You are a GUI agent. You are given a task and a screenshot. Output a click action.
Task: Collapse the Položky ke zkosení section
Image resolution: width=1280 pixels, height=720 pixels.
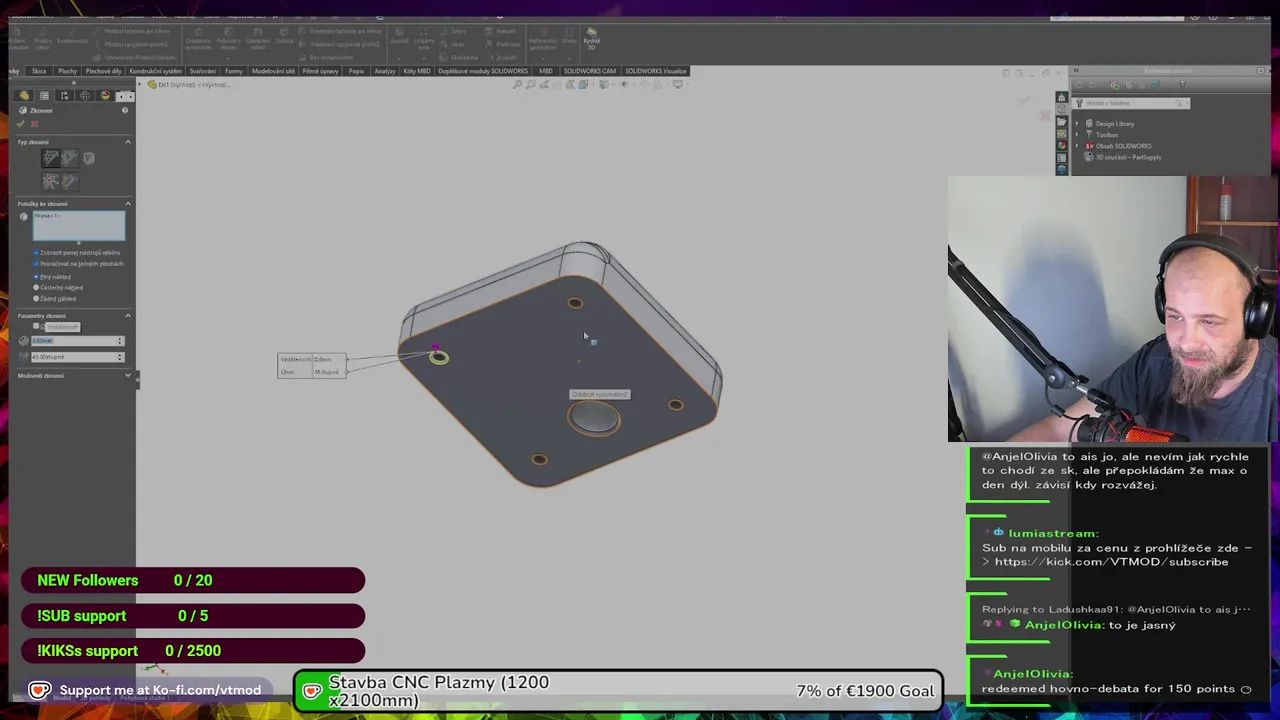click(x=127, y=204)
